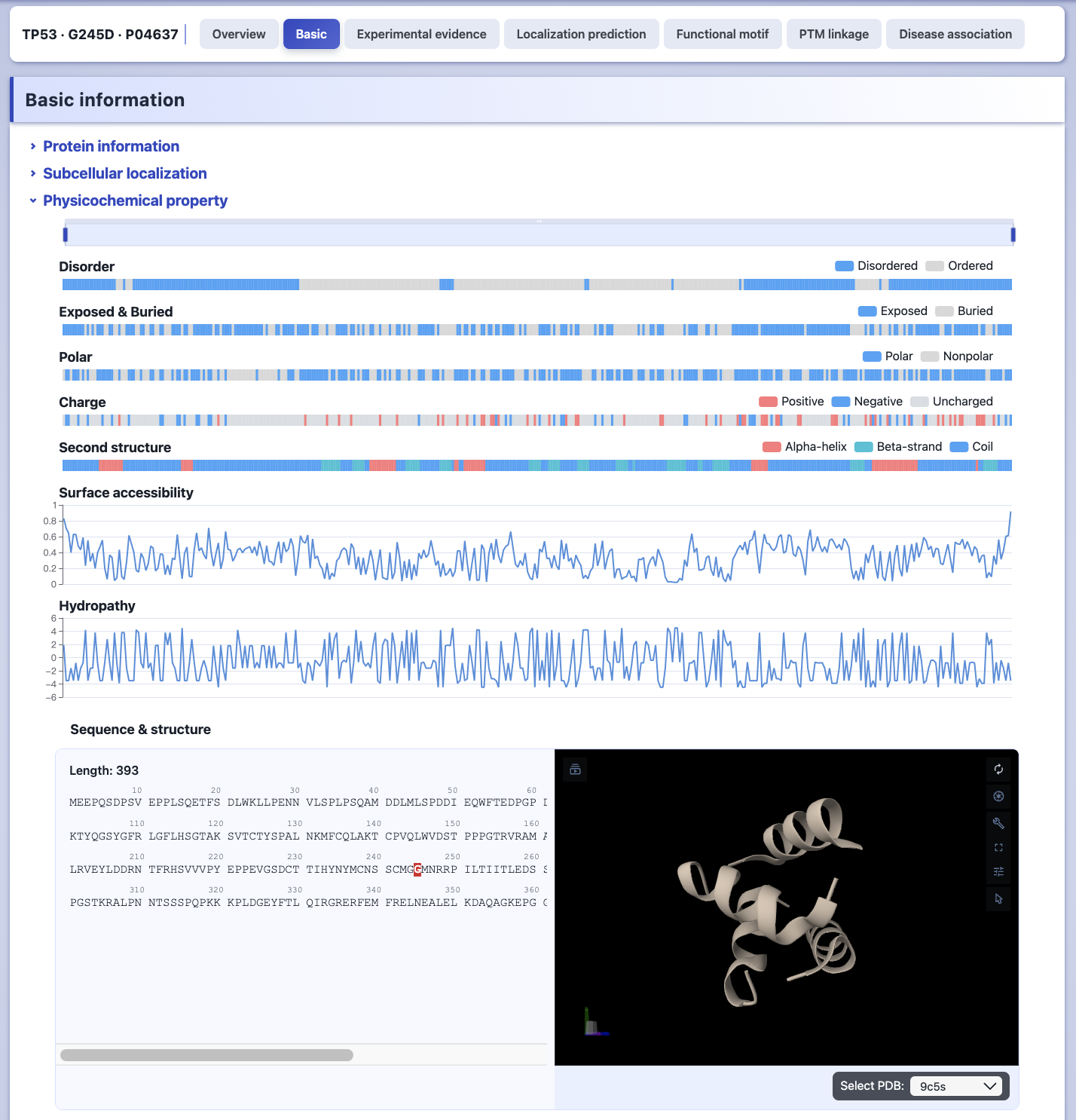Click 'Sequence & structure' heading
This screenshot has height=1120, width=1076.
(140, 730)
